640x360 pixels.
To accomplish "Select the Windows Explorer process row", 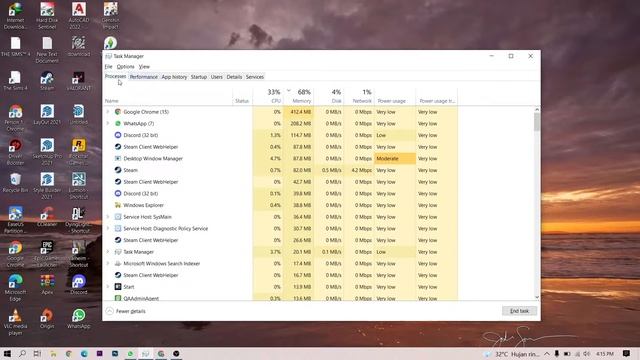I will pyautogui.click(x=281, y=205).
